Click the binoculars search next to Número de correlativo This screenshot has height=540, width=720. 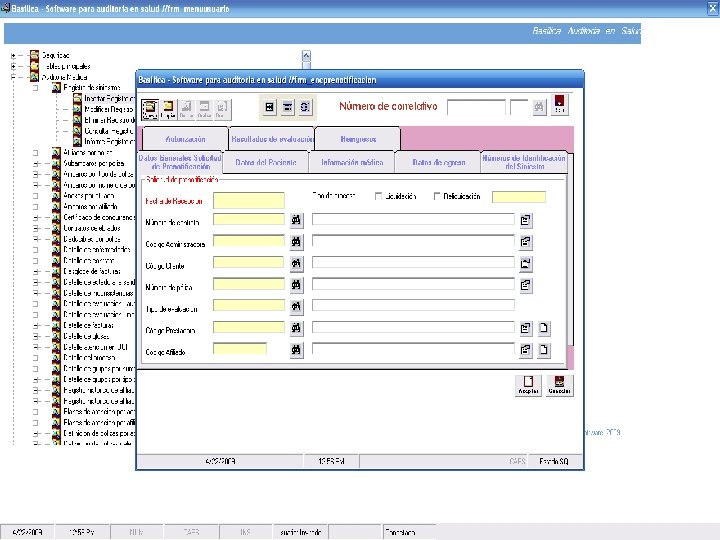540,107
